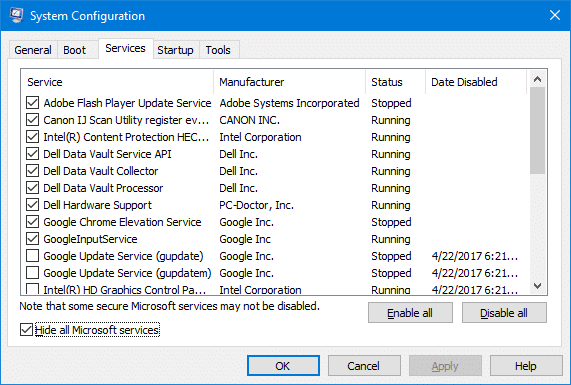Switch to the General tab
571x385 pixels.
point(33,50)
